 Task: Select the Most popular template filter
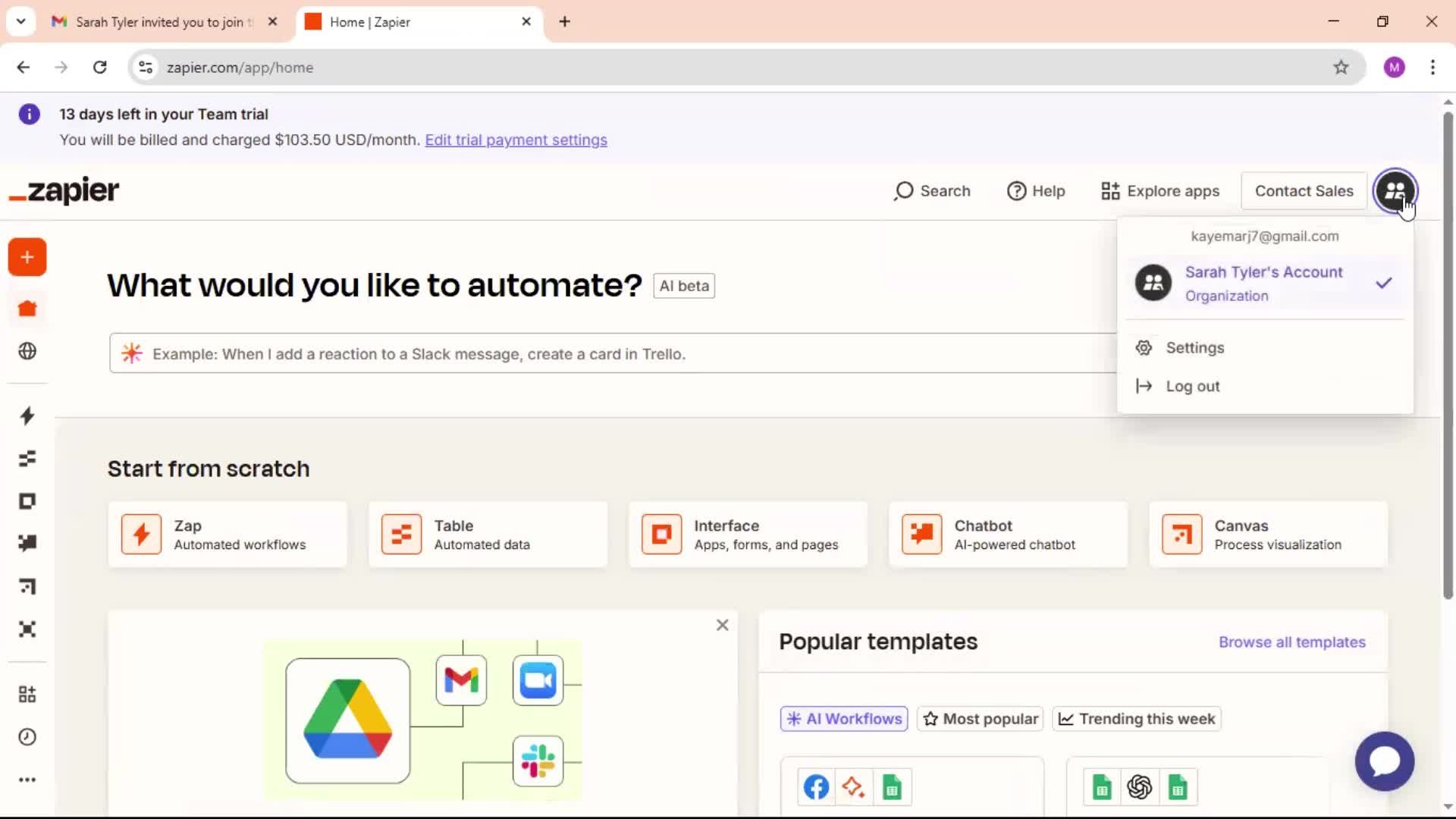point(981,719)
